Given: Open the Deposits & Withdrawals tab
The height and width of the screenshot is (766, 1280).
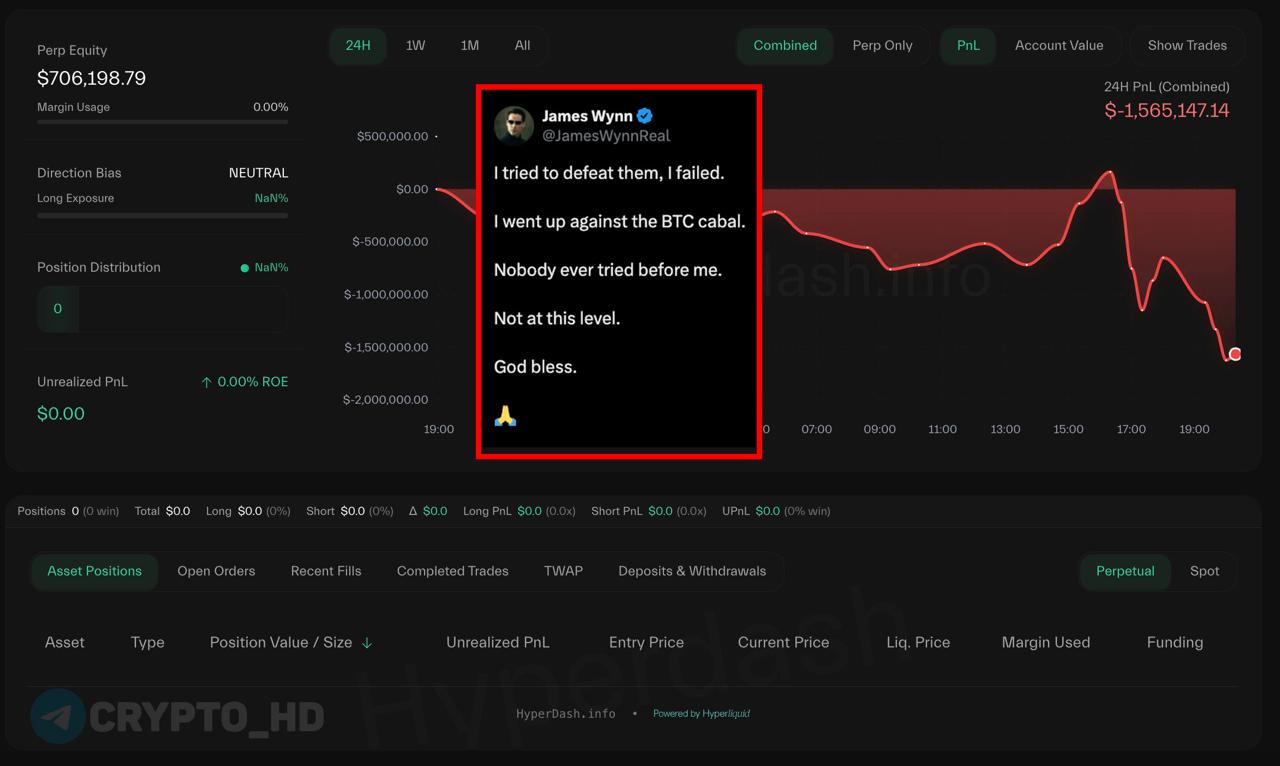Looking at the screenshot, I should [x=692, y=571].
